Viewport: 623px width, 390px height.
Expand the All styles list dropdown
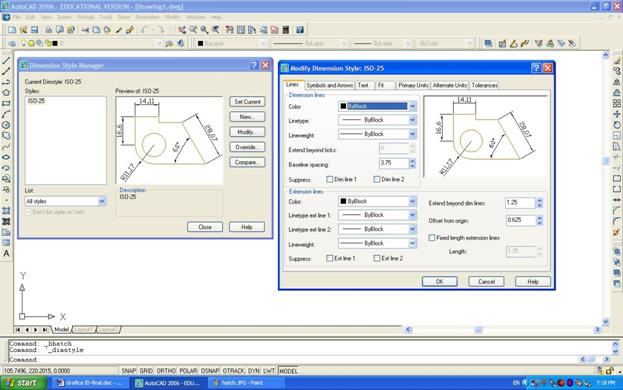(x=66, y=201)
